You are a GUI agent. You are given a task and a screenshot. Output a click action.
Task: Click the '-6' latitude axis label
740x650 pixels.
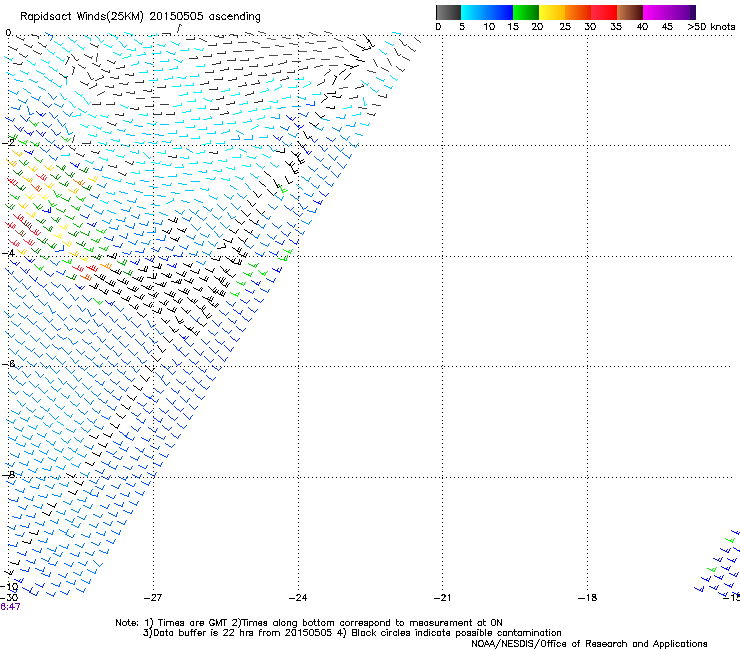pyautogui.click(x=8, y=364)
